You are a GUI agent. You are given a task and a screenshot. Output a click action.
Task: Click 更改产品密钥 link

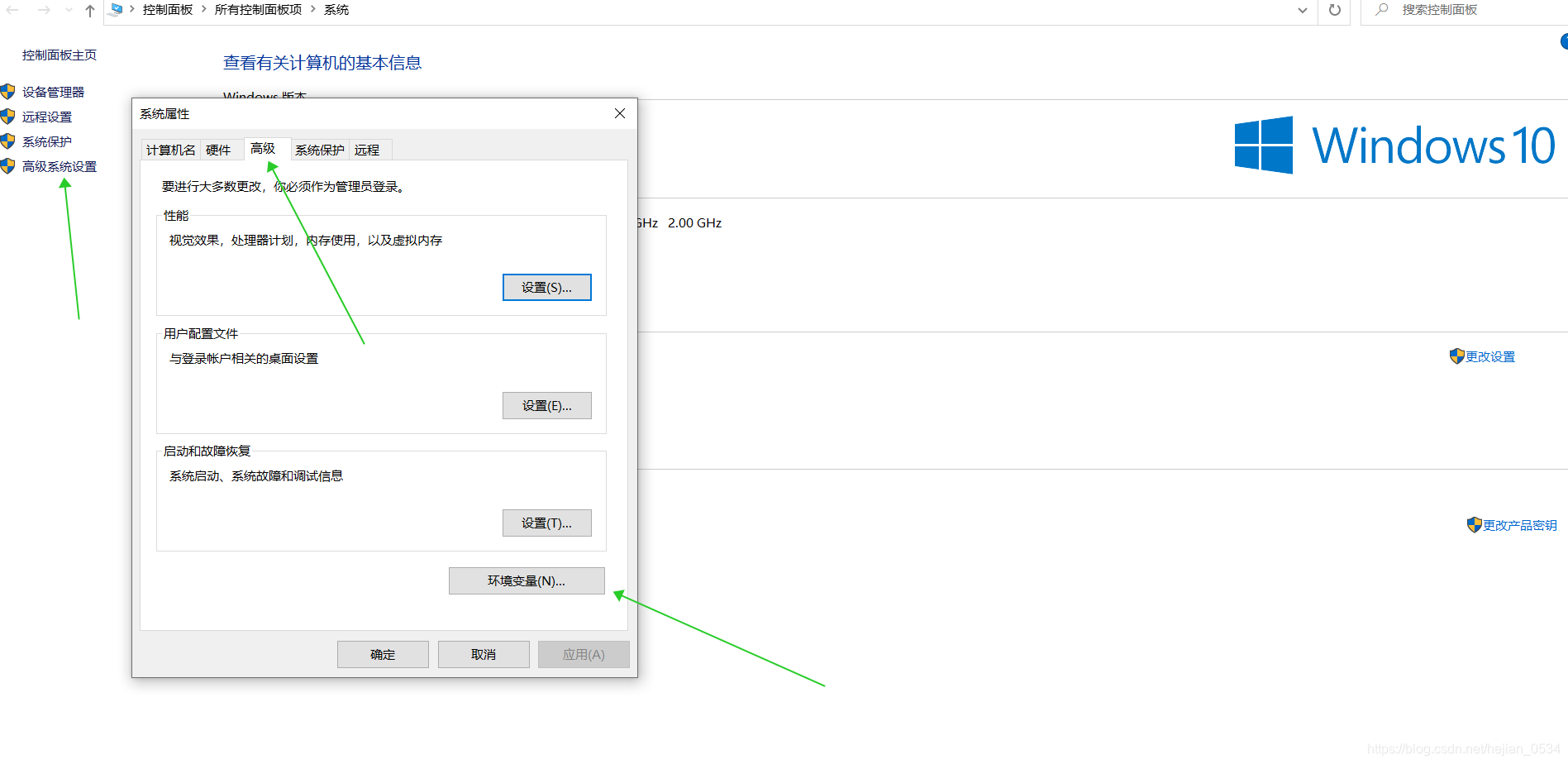(1520, 526)
